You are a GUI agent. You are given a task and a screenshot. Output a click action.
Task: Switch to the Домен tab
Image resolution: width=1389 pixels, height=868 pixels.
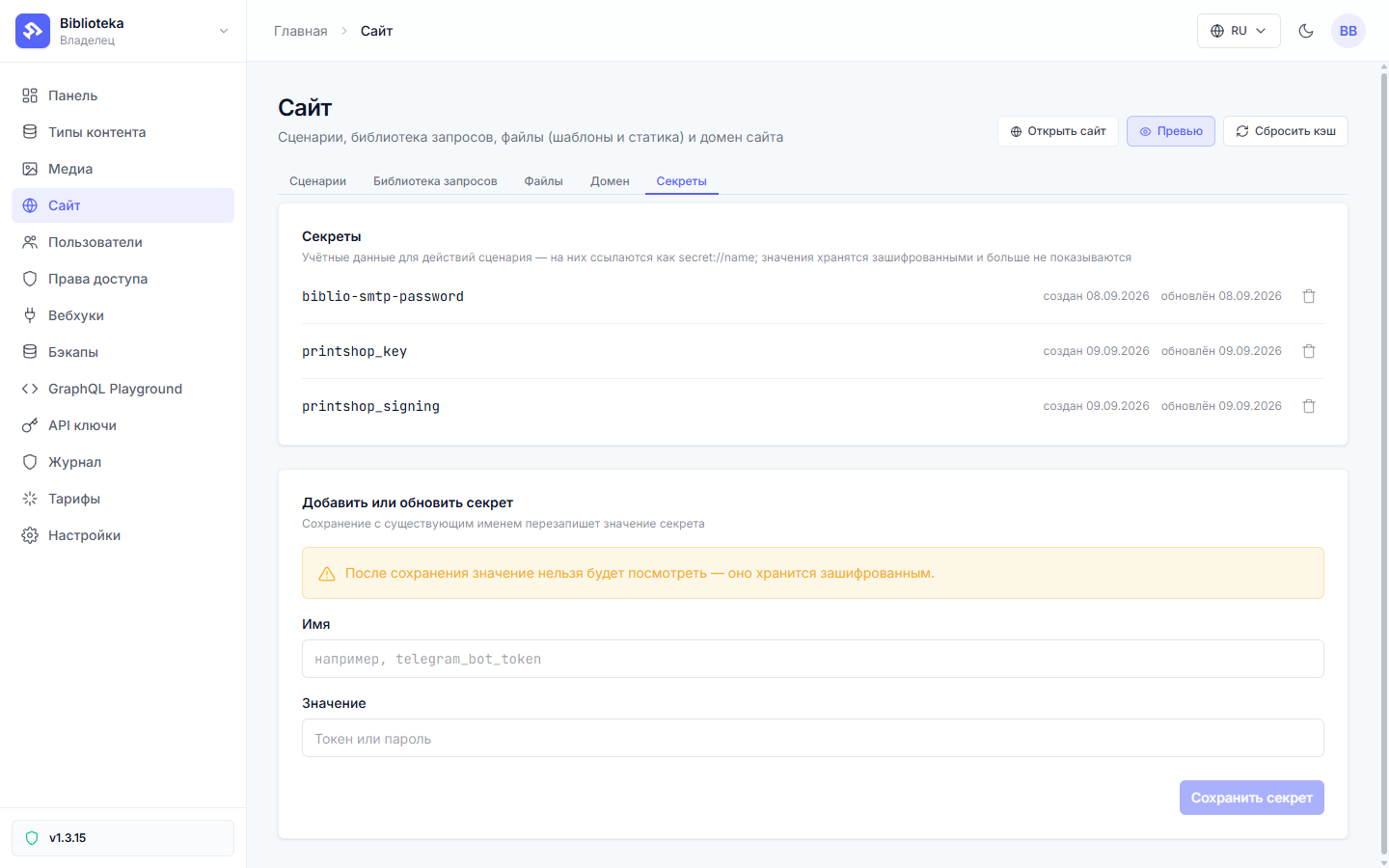[x=610, y=181]
